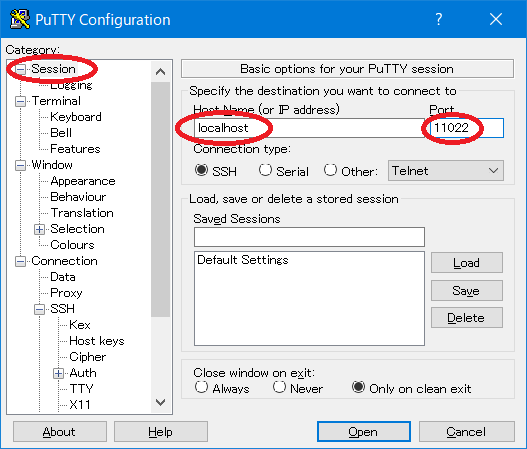Collapse the Window category node
This screenshot has width=527, height=449.
[x=21, y=165]
